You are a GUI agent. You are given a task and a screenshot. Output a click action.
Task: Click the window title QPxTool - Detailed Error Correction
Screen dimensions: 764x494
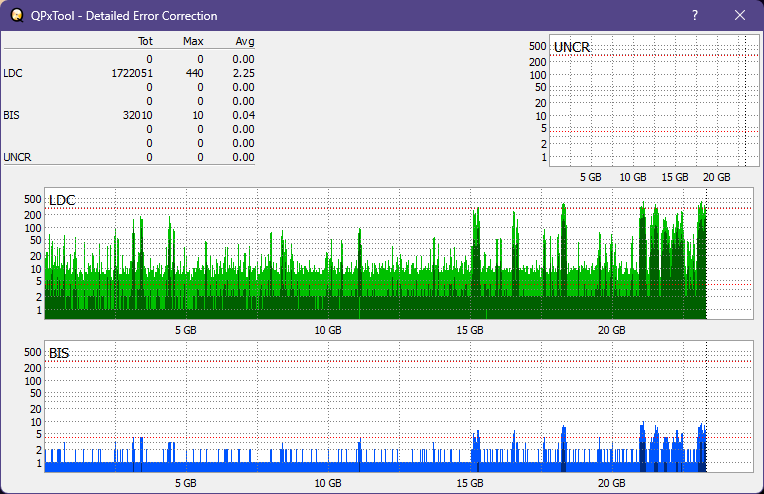pos(124,16)
